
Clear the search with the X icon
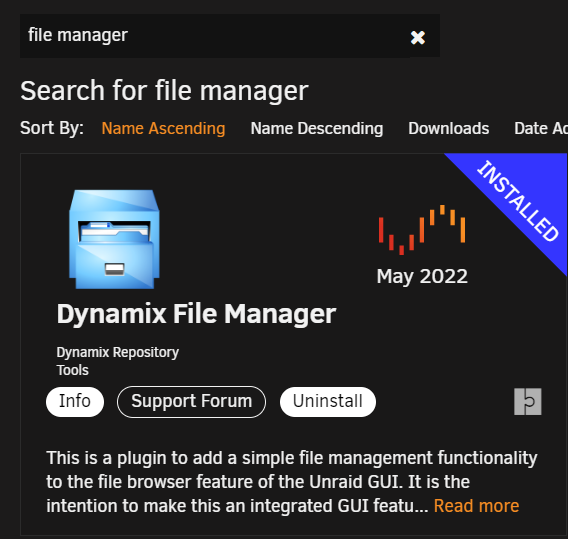click(x=418, y=37)
